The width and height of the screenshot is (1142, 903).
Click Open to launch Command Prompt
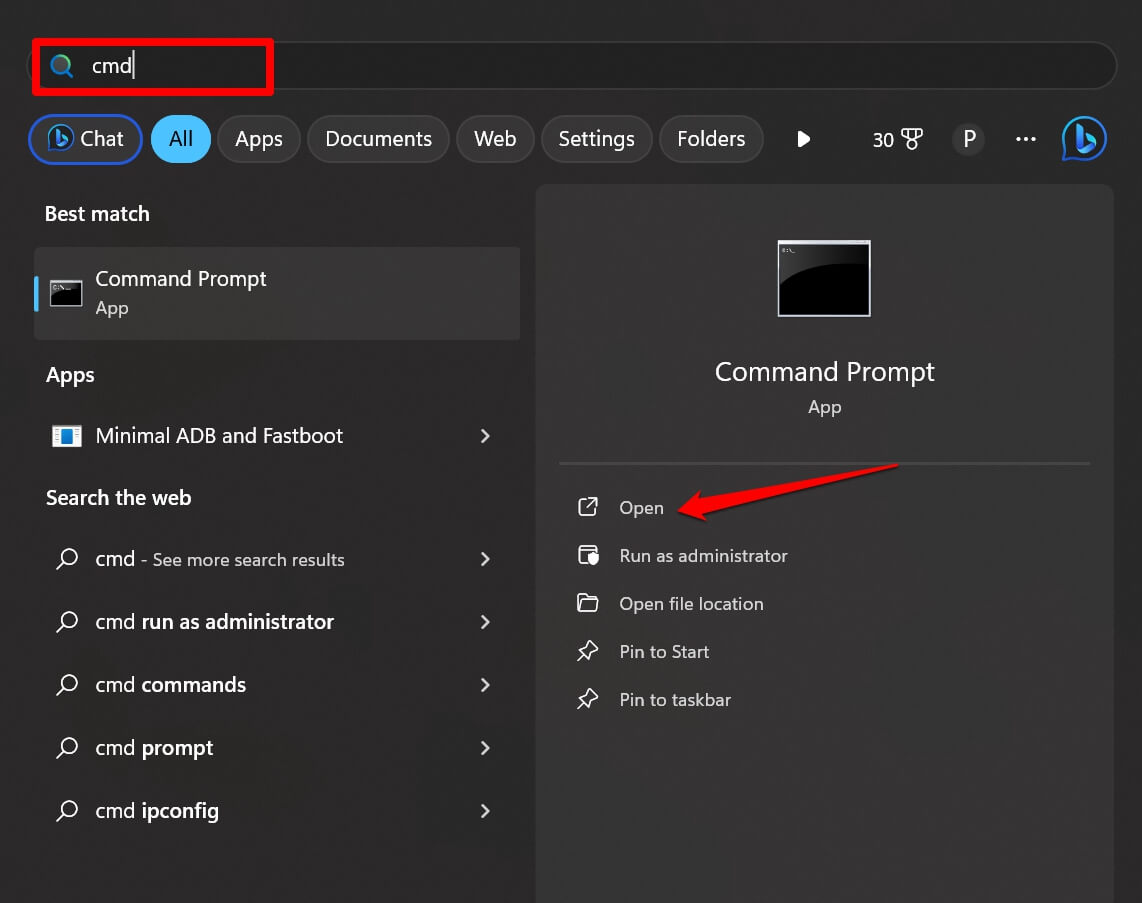641,507
